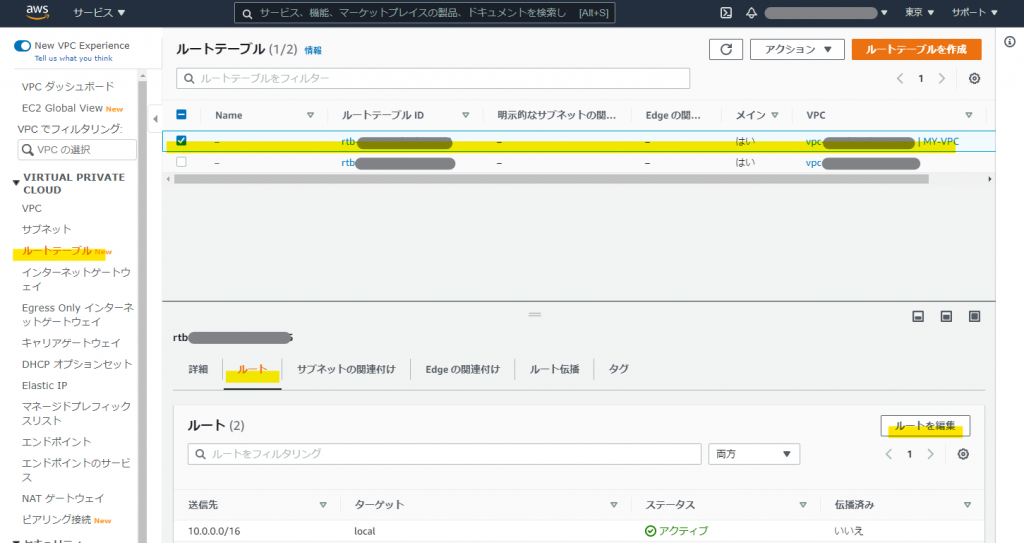Open the 東京 region selector
This screenshot has height=543, width=1024.
coord(919,13)
